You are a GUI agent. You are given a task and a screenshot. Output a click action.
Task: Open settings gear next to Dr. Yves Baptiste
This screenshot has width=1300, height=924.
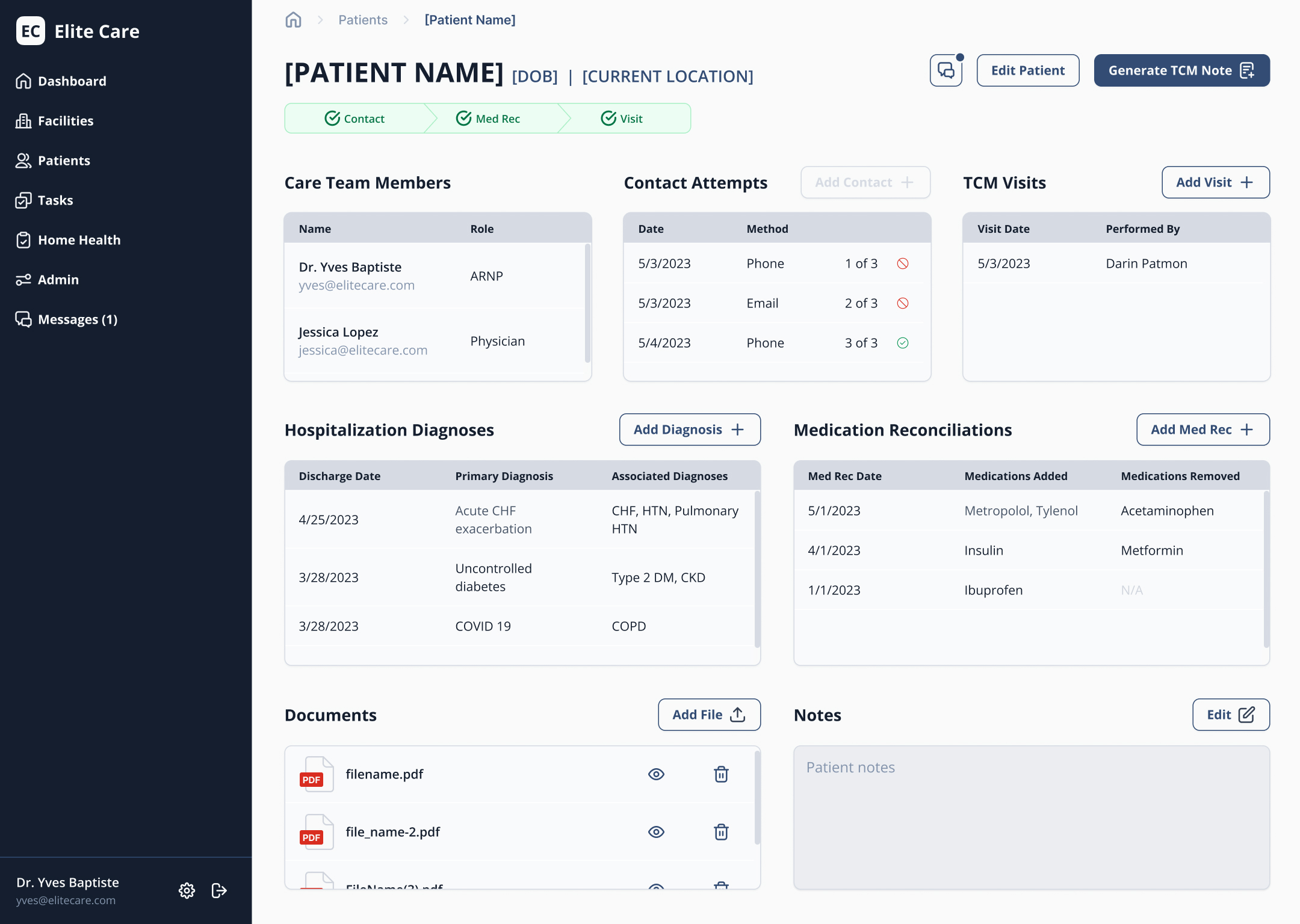187,891
